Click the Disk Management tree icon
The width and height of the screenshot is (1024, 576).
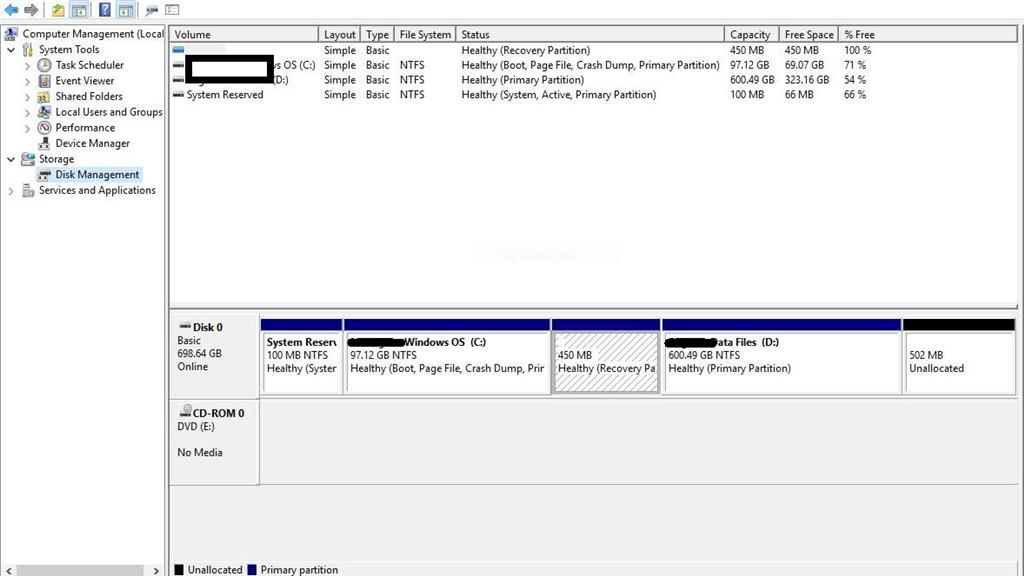pos(44,175)
